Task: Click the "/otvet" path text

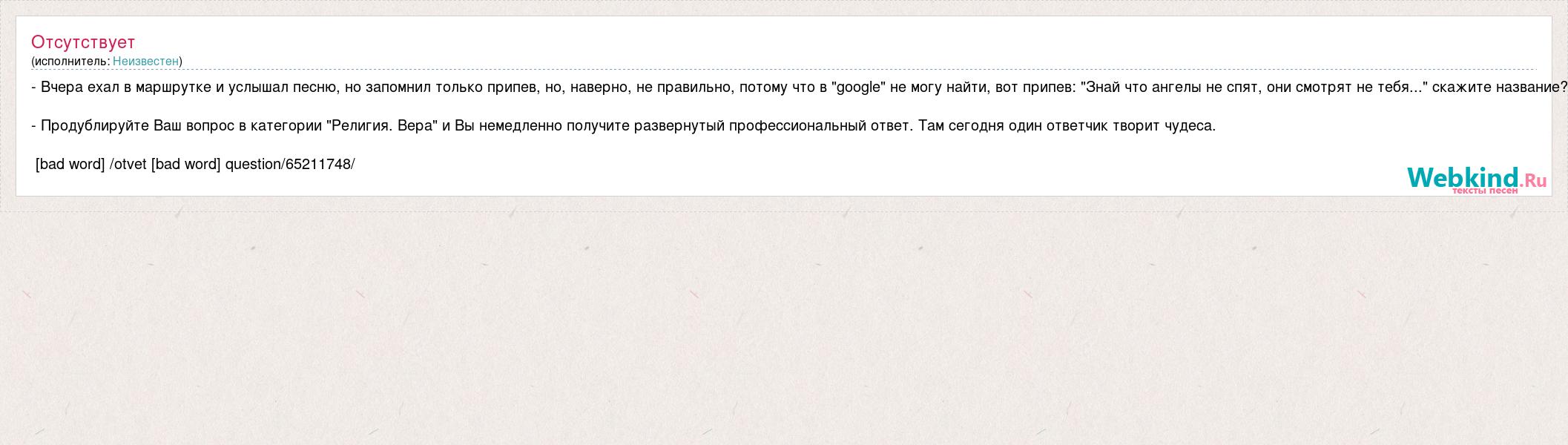Action: click(128, 165)
